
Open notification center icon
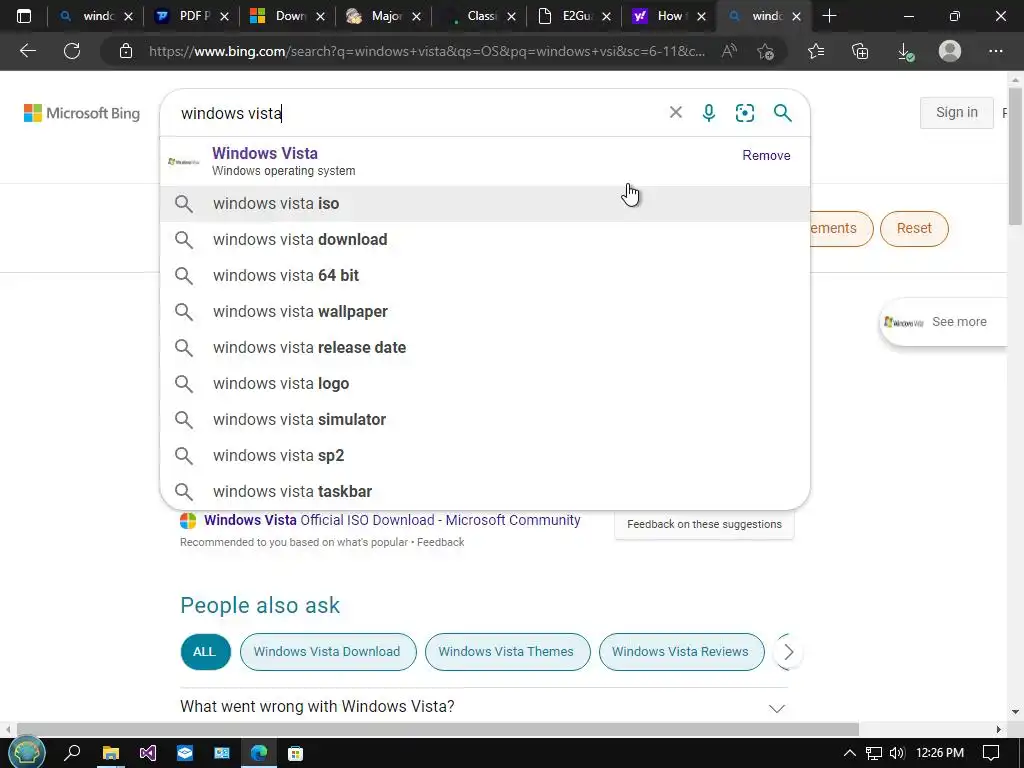[991, 753]
